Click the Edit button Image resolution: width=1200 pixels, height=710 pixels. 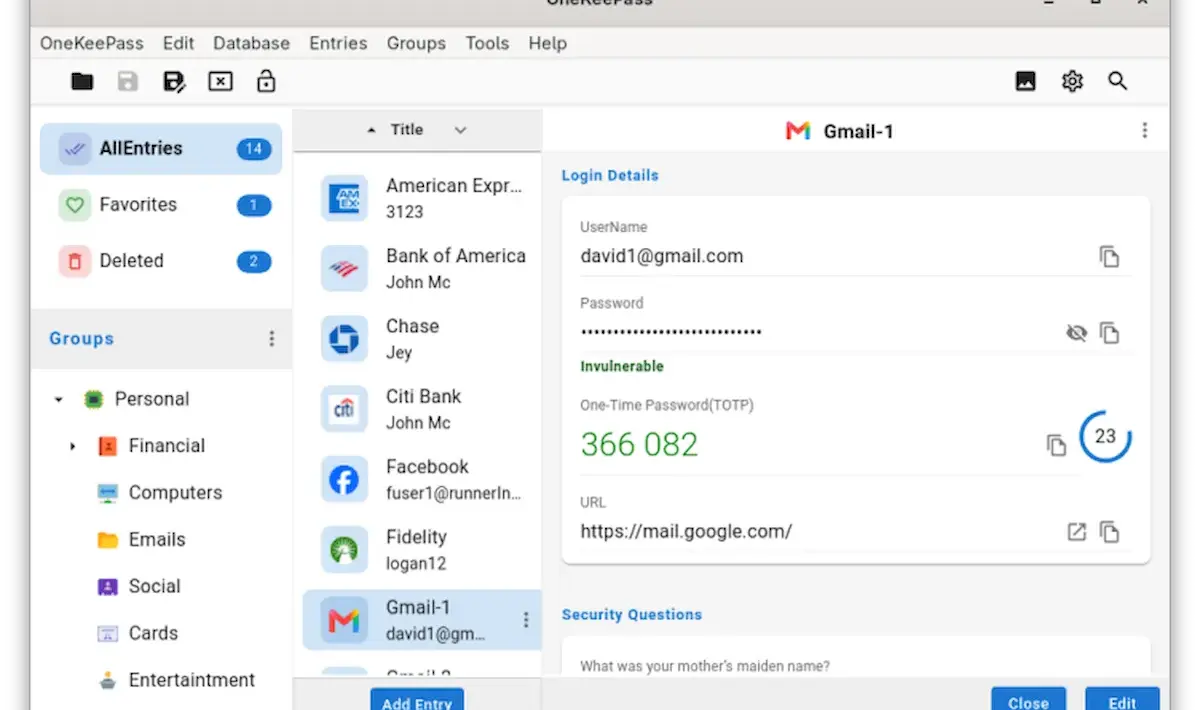[1122, 699]
